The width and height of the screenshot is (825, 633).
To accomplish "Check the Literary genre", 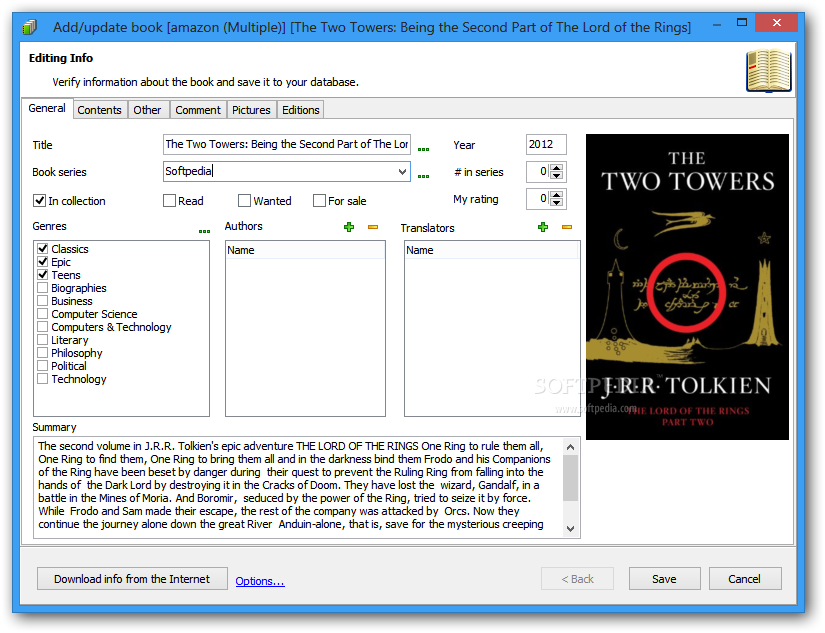I will click(43, 340).
